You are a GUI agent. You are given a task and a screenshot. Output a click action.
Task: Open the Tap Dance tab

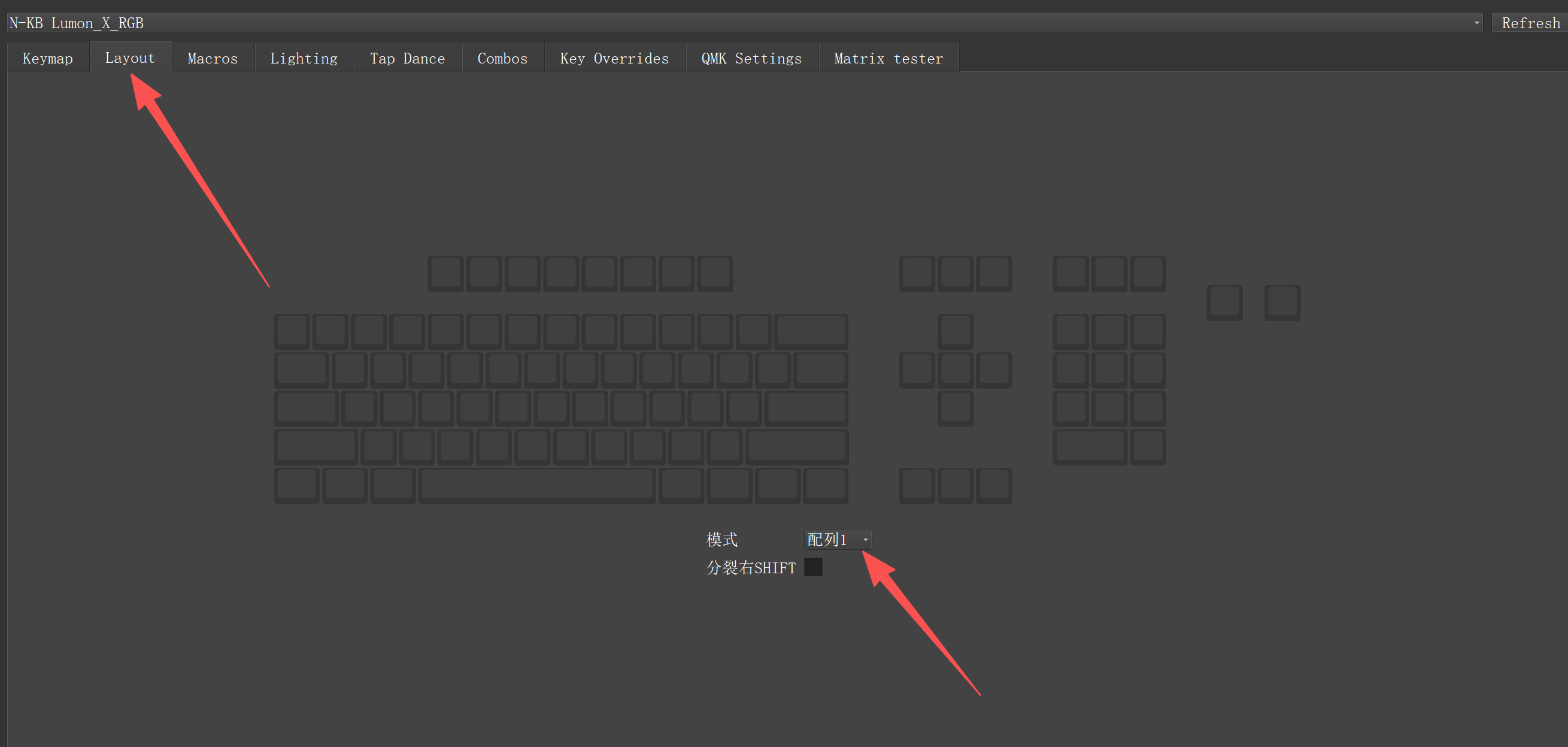coord(407,59)
